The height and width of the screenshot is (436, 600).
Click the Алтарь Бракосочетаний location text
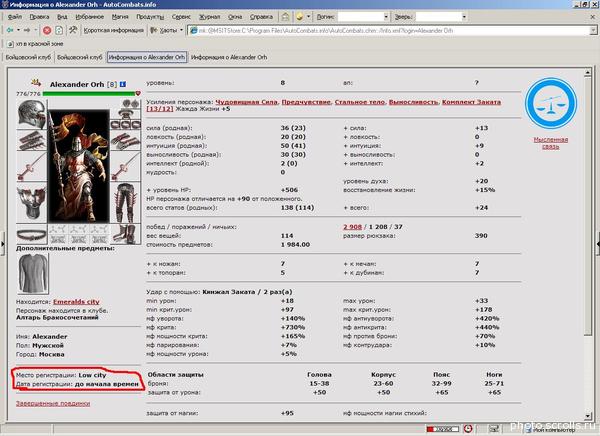tap(57, 317)
